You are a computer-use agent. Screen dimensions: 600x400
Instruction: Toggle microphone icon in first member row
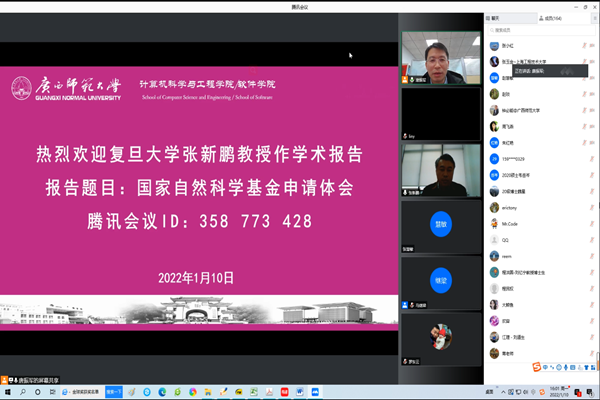click(584, 46)
